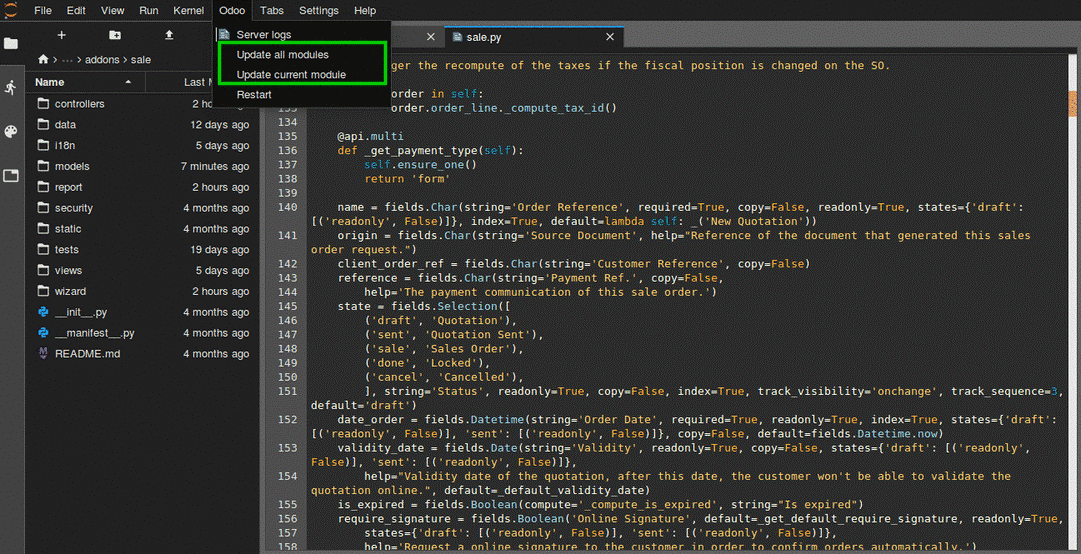Open the security folder
This screenshot has width=1081, height=554.
[x=143, y=208]
